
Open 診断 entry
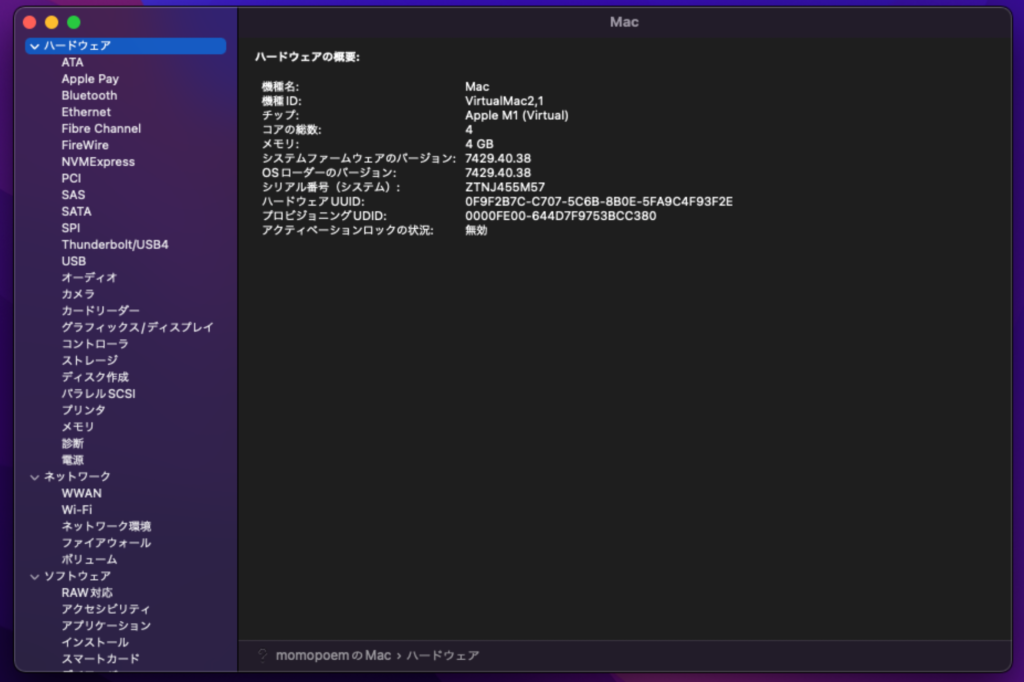click(x=72, y=444)
